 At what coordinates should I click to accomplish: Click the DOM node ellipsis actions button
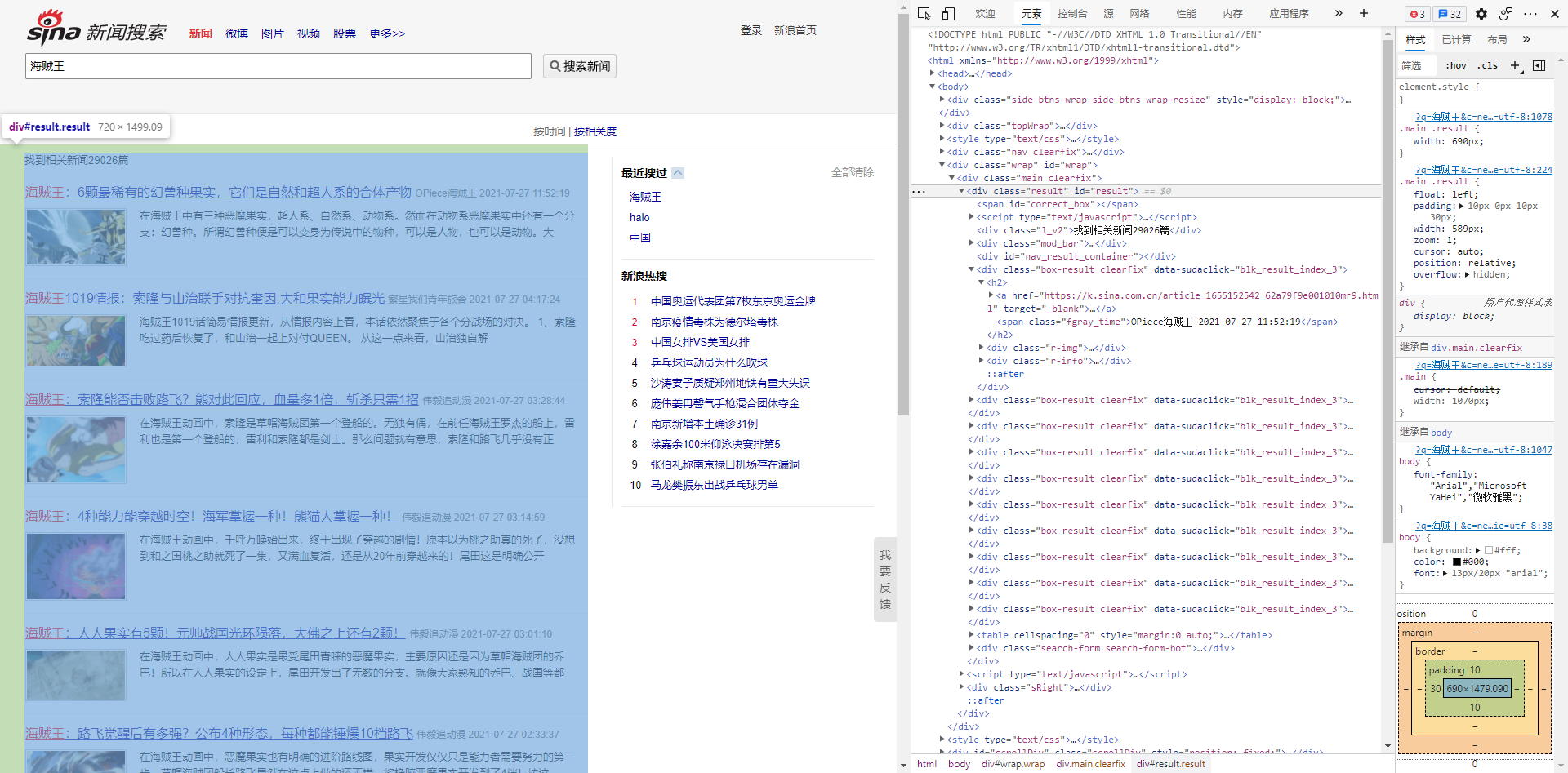[919, 191]
